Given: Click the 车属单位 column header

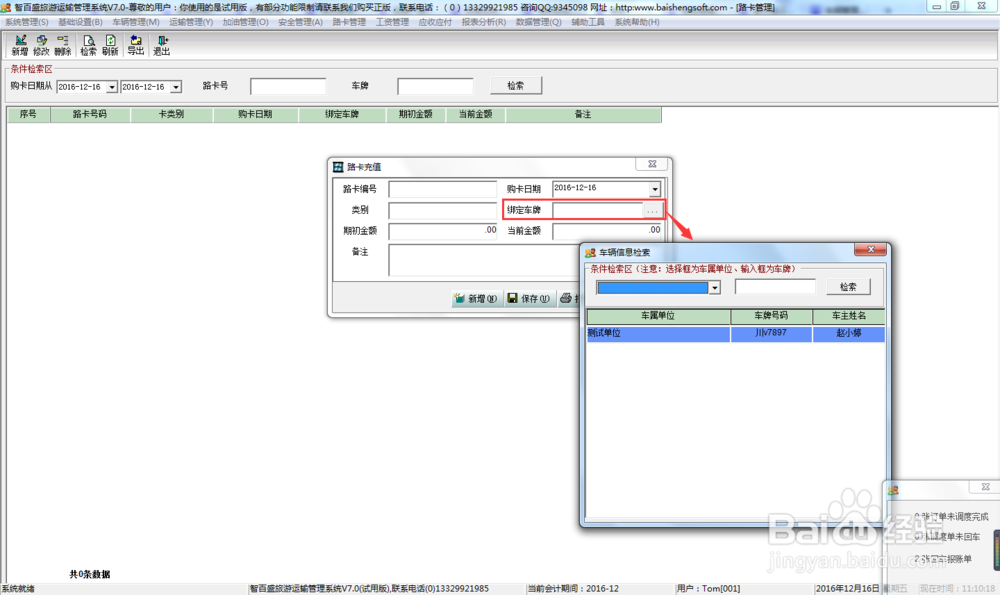Looking at the screenshot, I should coord(658,316).
